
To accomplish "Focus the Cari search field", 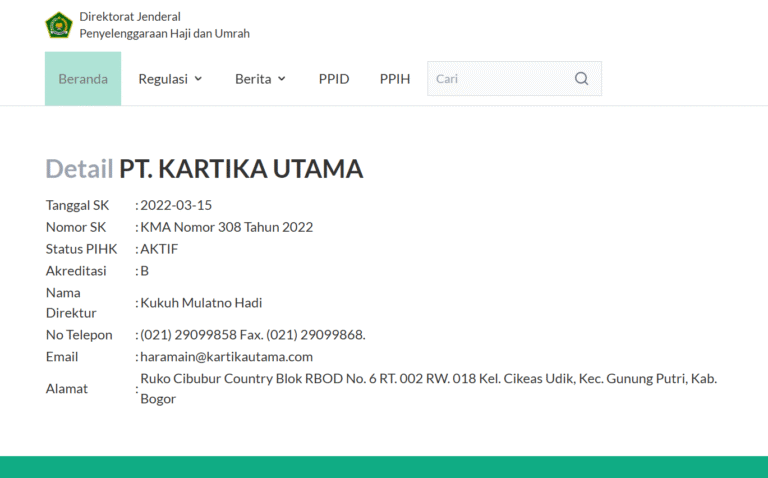I will coord(500,79).
